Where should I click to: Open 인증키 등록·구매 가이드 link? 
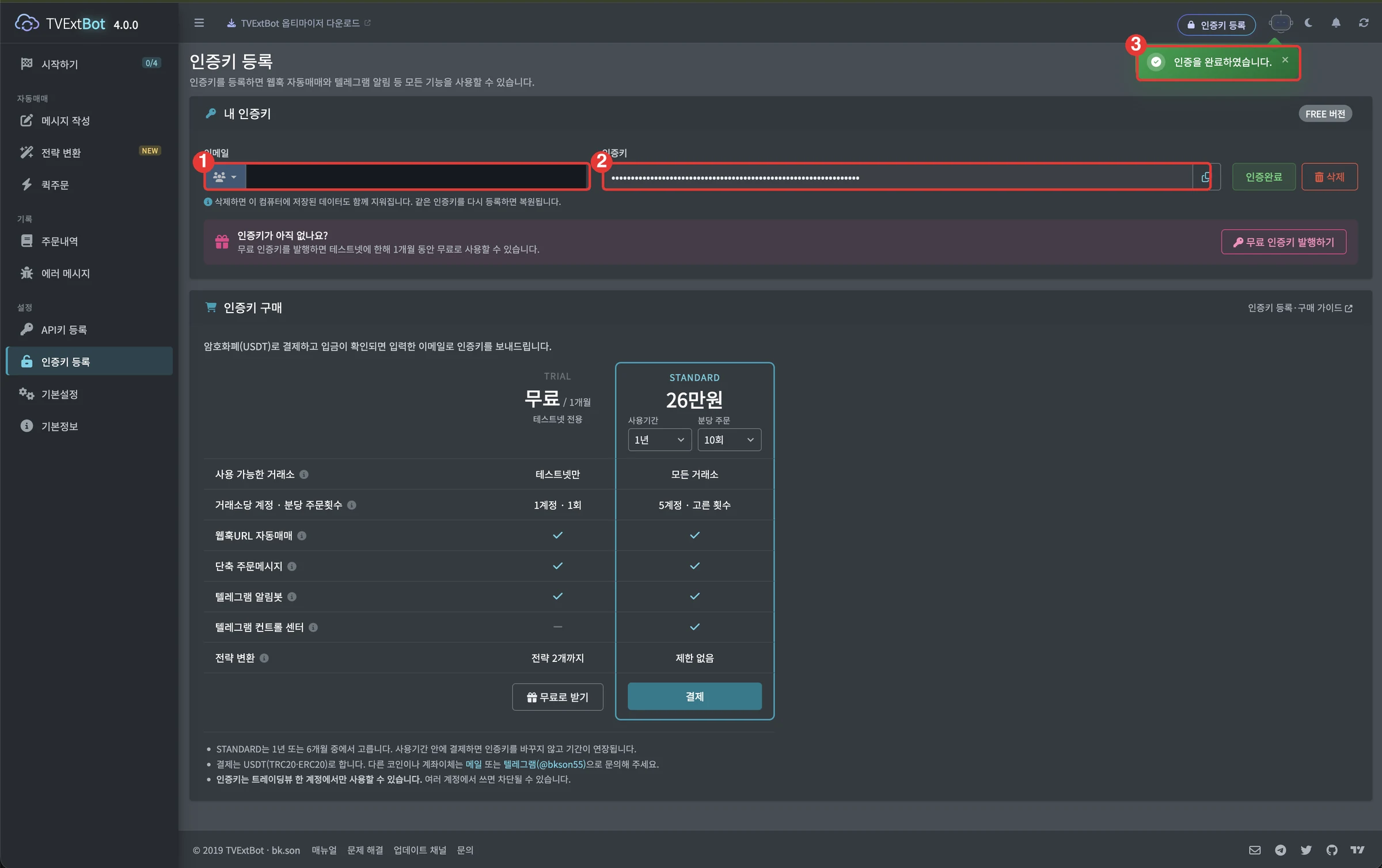1300,308
